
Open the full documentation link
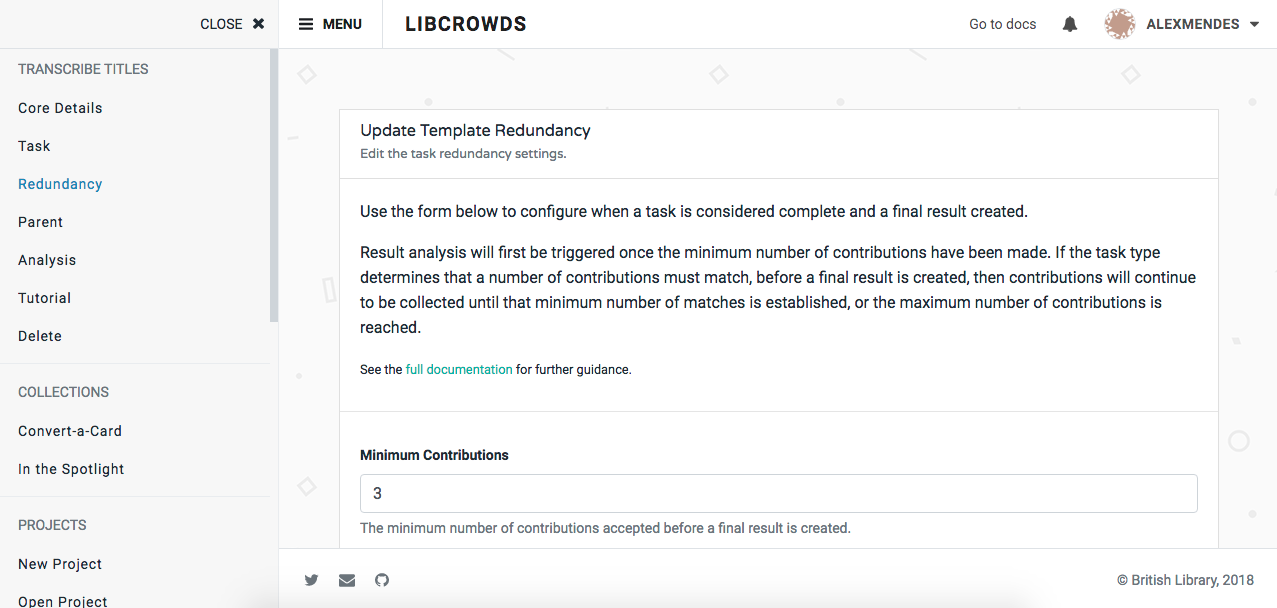pos(458,368)
